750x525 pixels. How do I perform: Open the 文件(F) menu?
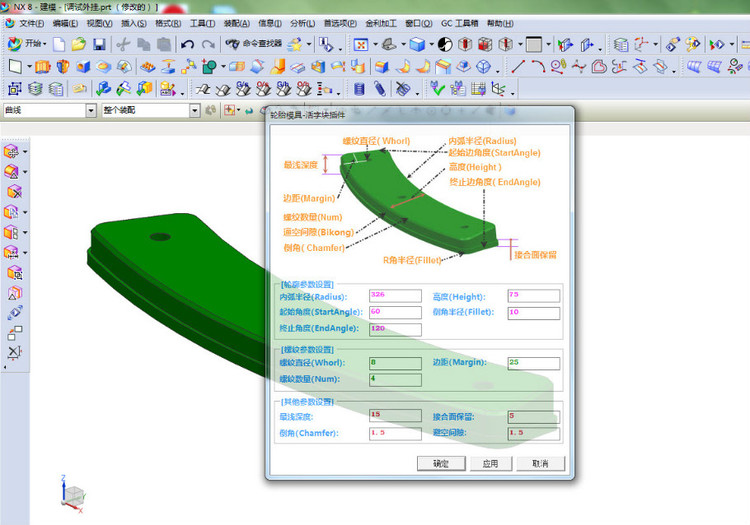(31, 22)
